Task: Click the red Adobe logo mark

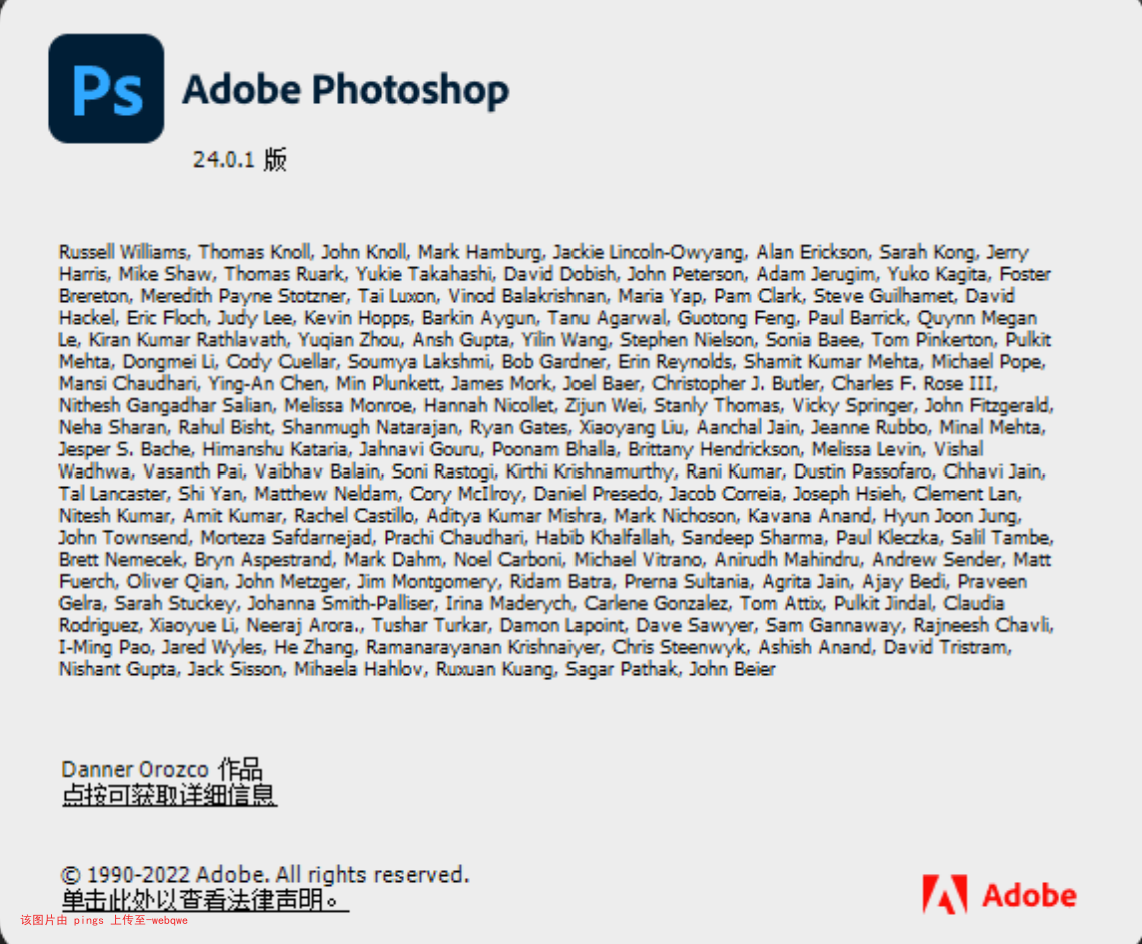Action: (x=945, y=894)
